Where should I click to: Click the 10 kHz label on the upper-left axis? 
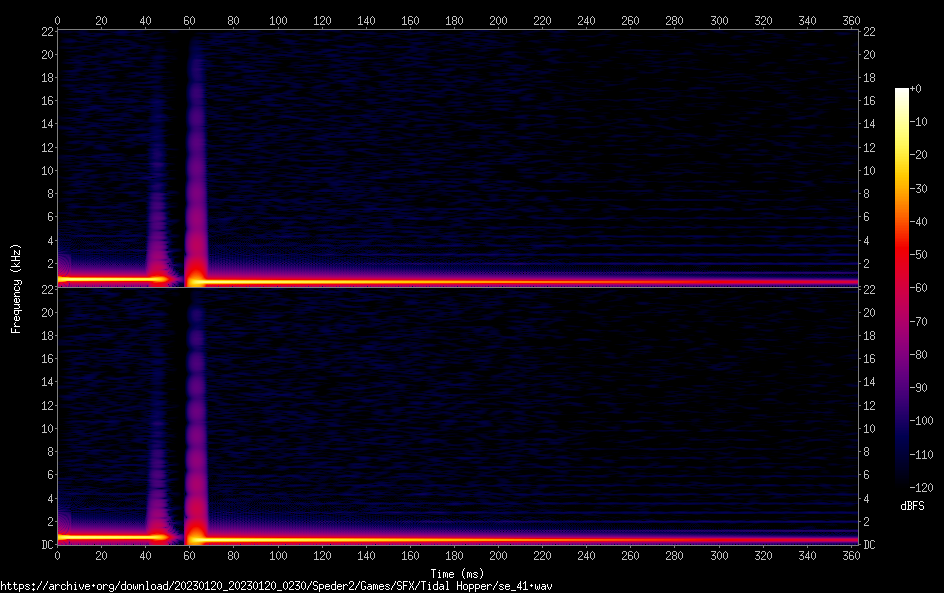pyautogui.click(x=46, y=170)
